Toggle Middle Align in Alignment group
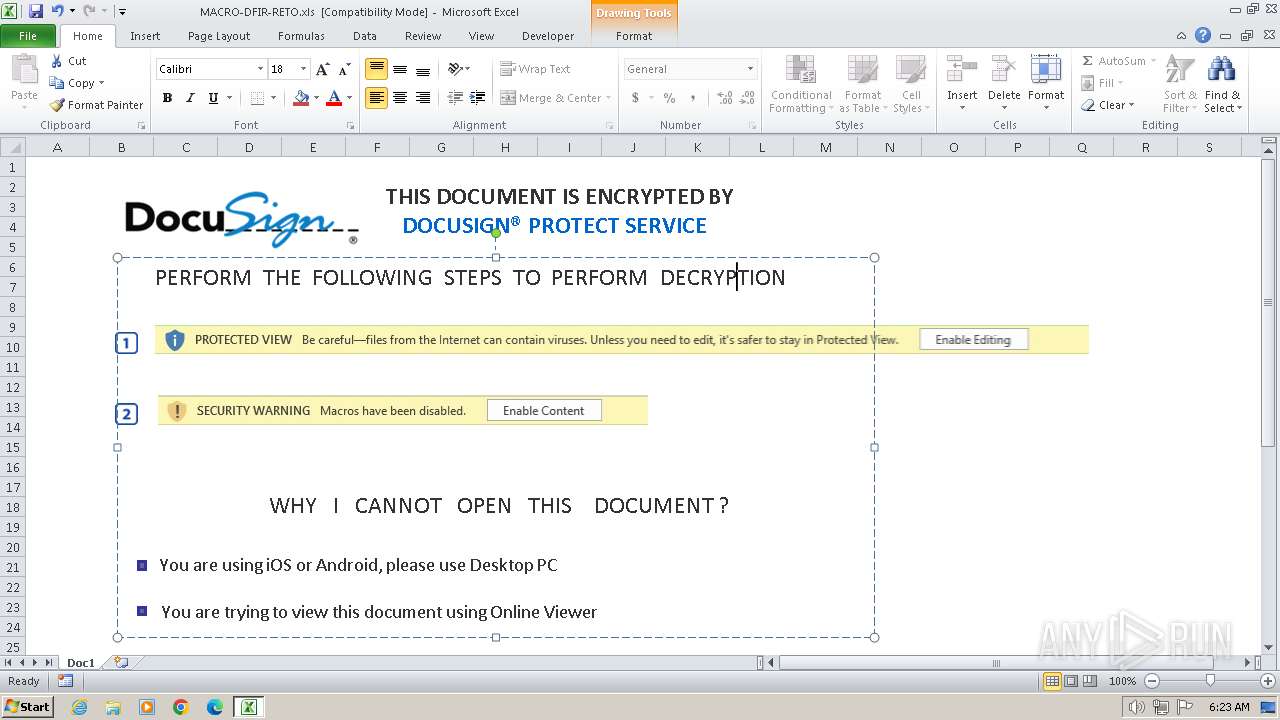This screenshot has height=720, width=1280. [x=400, y=69]
